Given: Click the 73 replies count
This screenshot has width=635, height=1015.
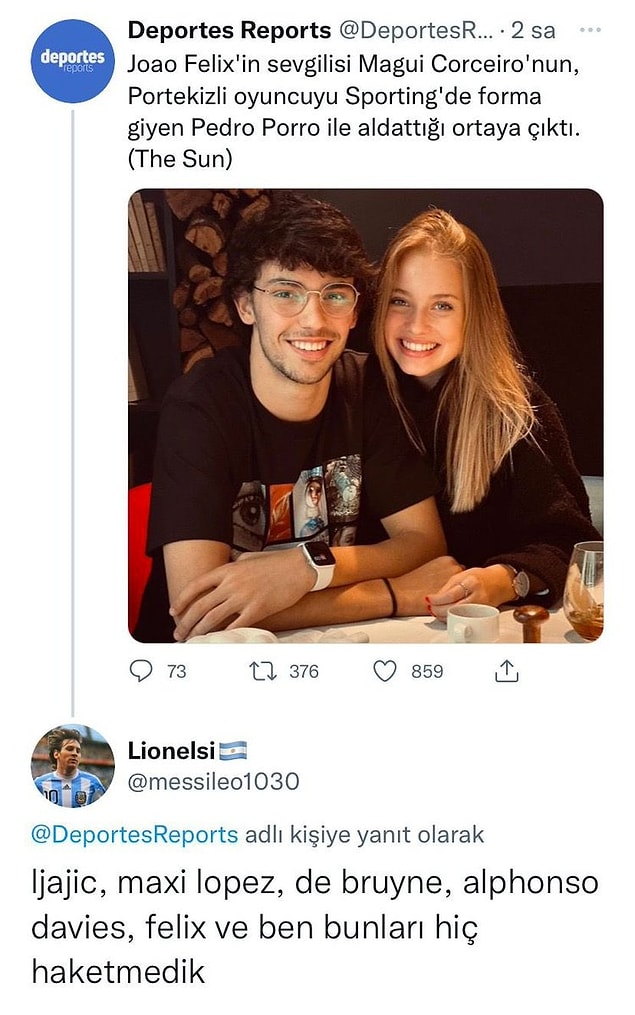Looking at the screenshot, I should click(x=177, y=672).
